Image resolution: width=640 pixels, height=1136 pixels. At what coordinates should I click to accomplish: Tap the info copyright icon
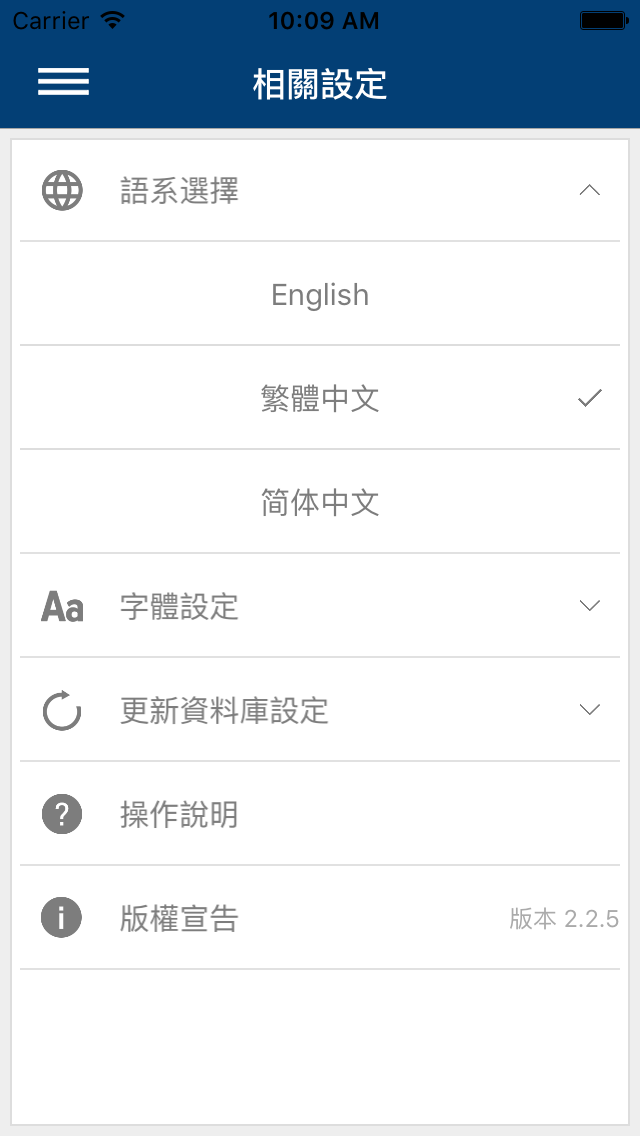point(62,918)
